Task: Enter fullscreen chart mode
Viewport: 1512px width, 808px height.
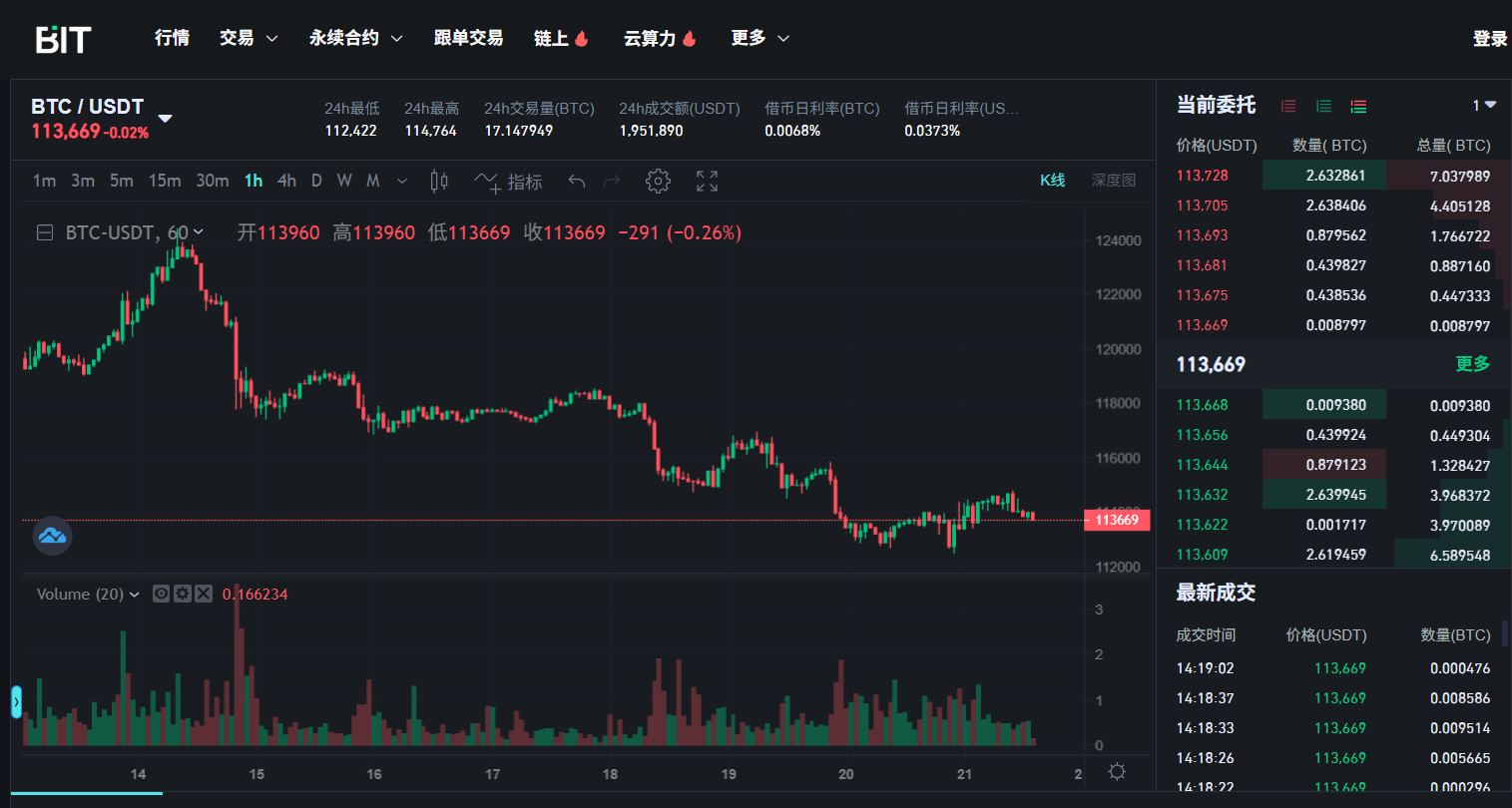Action: click(x=707, y=181)
